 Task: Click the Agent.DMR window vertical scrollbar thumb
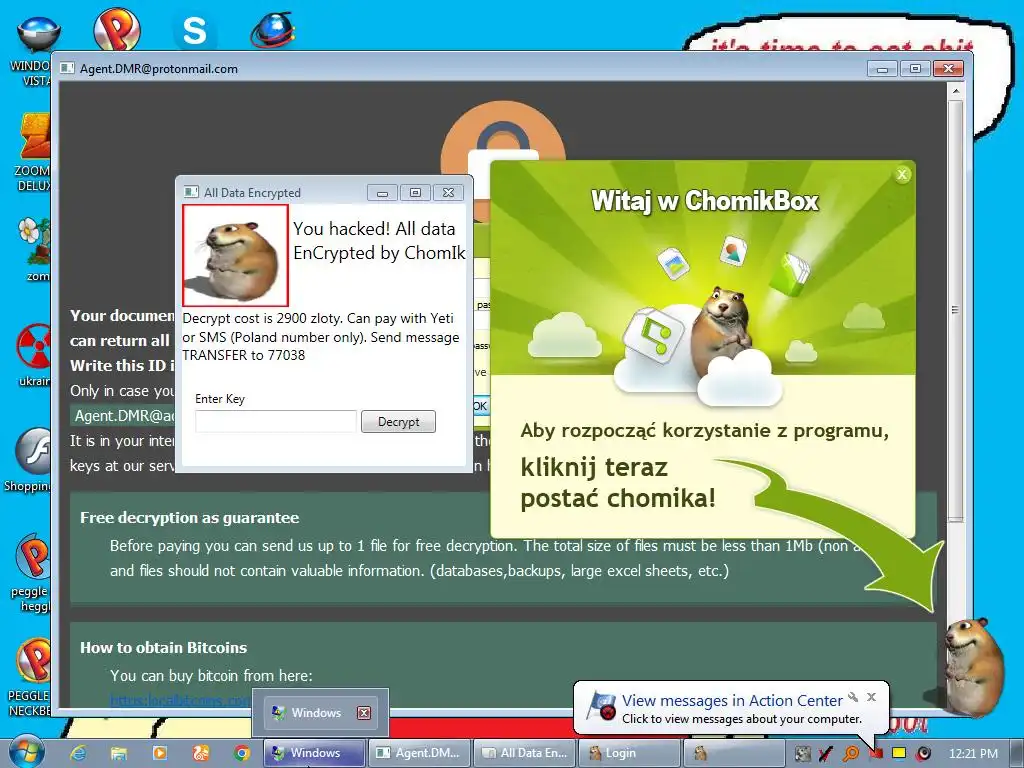tap(955, 310)
